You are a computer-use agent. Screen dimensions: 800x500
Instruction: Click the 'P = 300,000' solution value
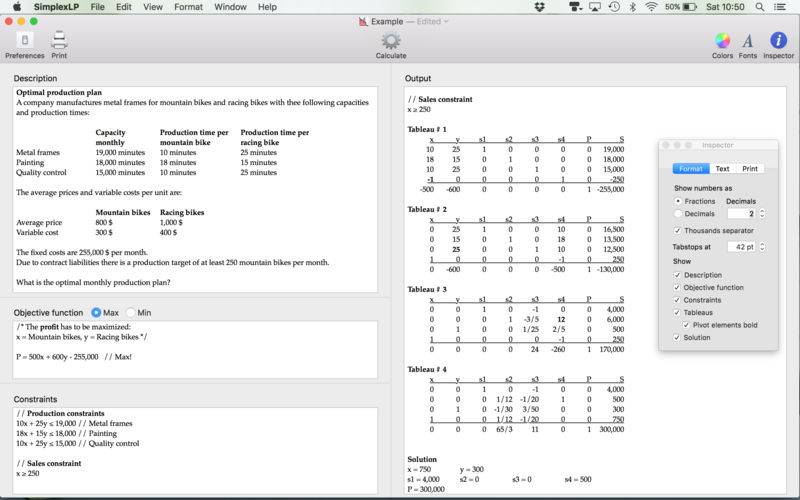426,489
